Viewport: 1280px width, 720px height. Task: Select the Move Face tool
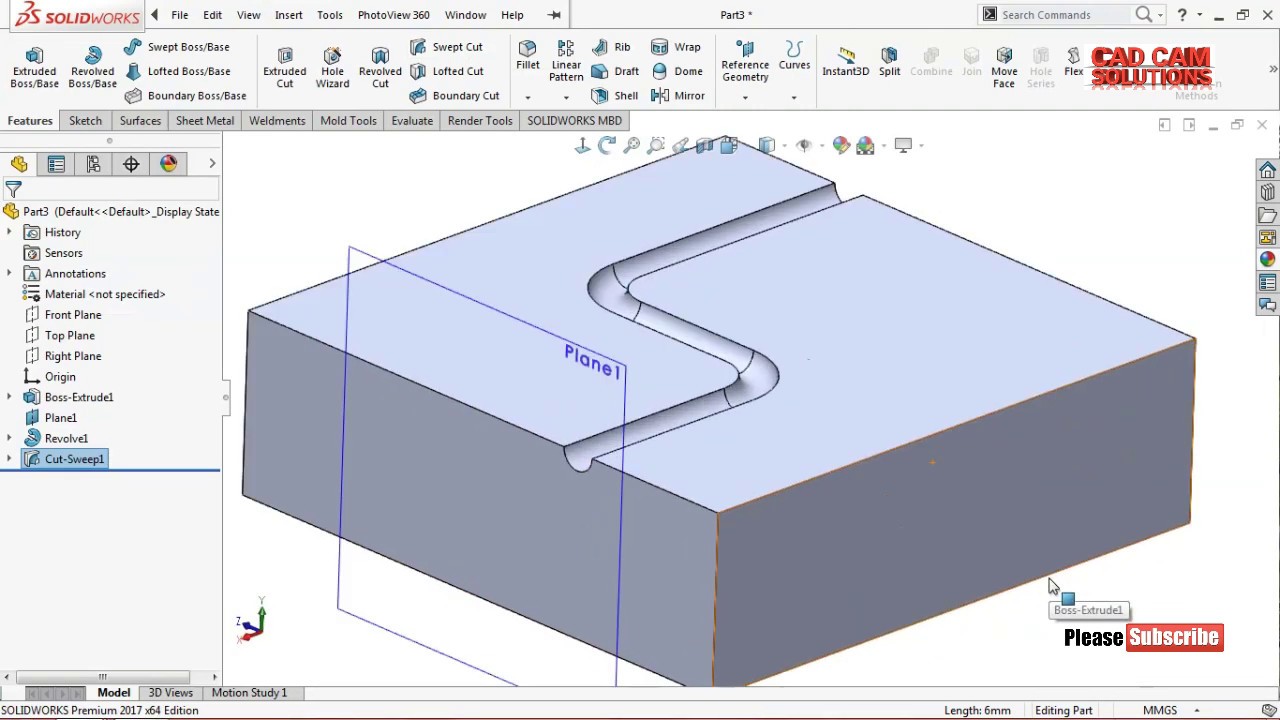click(x=1004, y=67)
